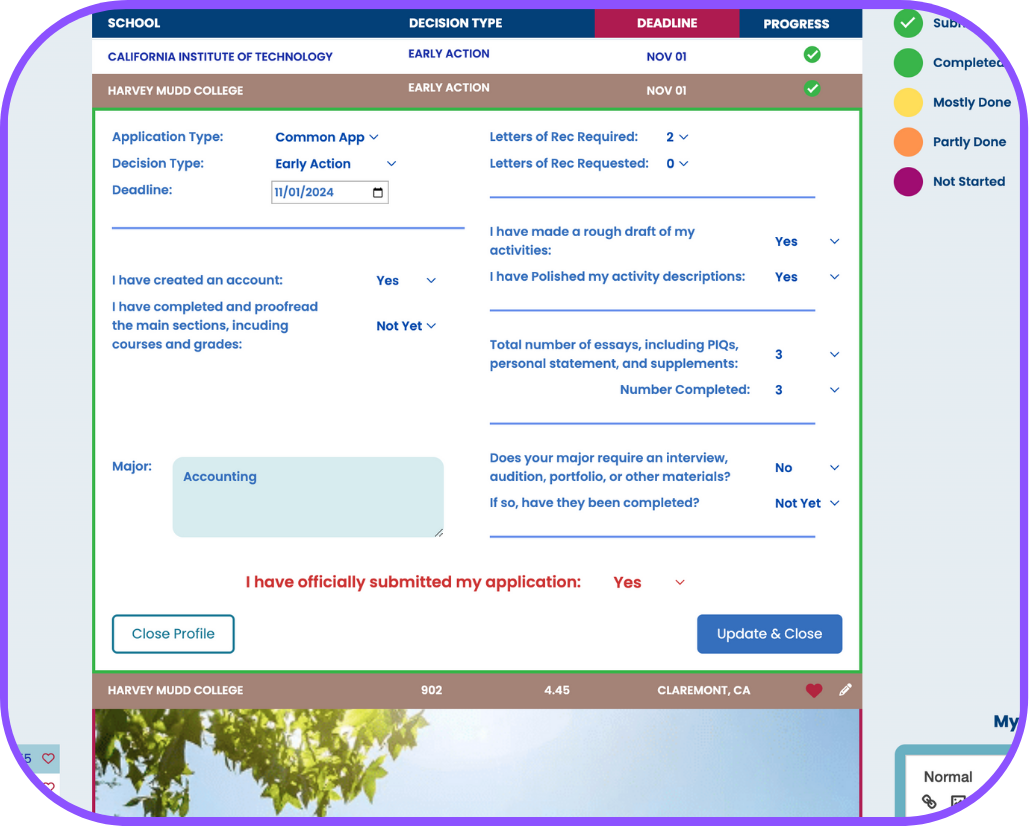Viewport: 1031px width, 828px height.
Task: Click Harvey Mudd College title in lower bar
Action: [175, 691]
